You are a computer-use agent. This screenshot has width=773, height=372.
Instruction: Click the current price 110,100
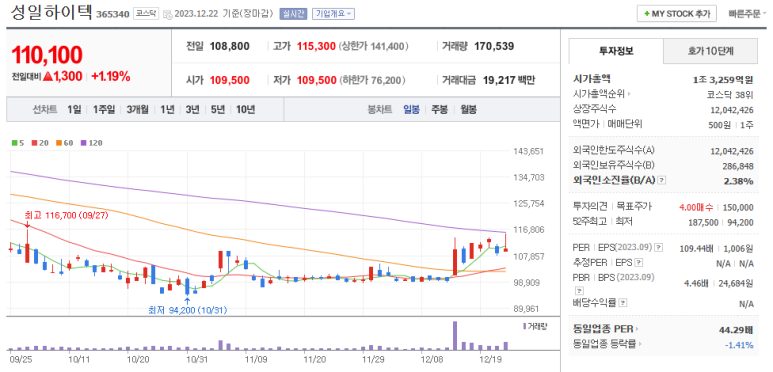tap(46, 55)
